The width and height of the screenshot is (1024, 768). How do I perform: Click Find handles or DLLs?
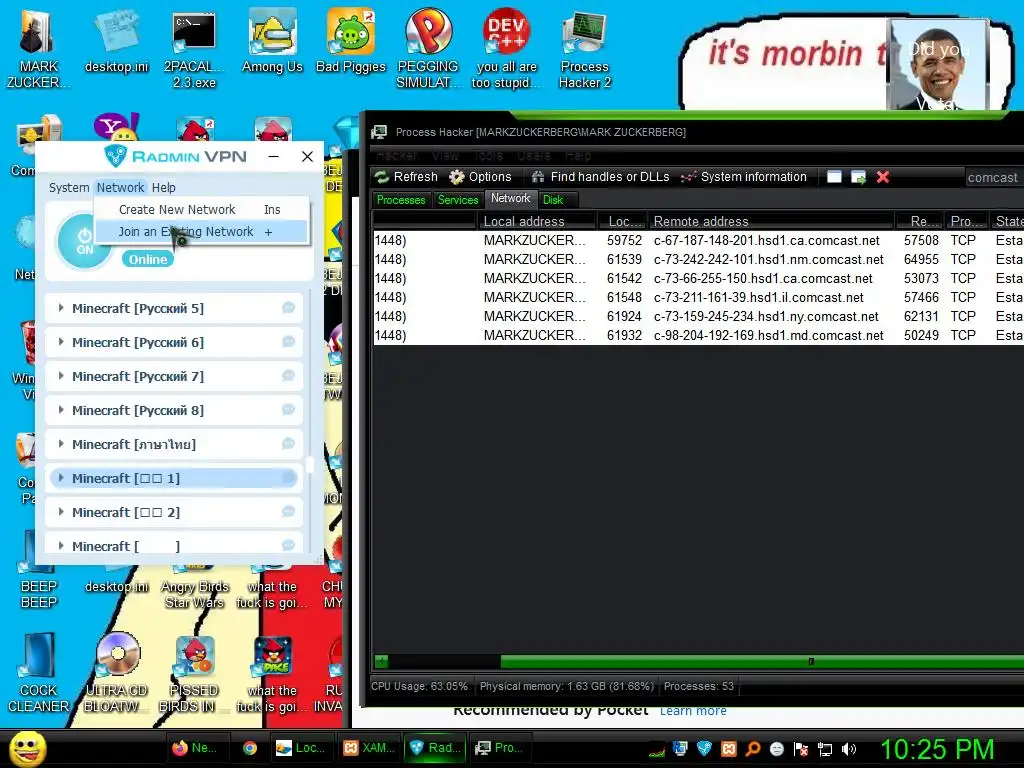click(x=600, y=177)
